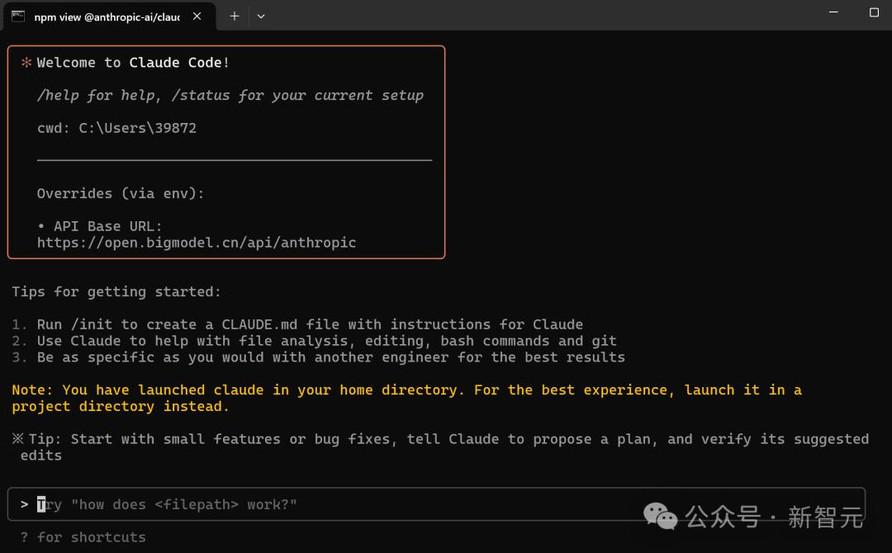The width and height of the screenshot is (892, 553).
Task: Maximize the terminal window
Action: tap(874, 12)
